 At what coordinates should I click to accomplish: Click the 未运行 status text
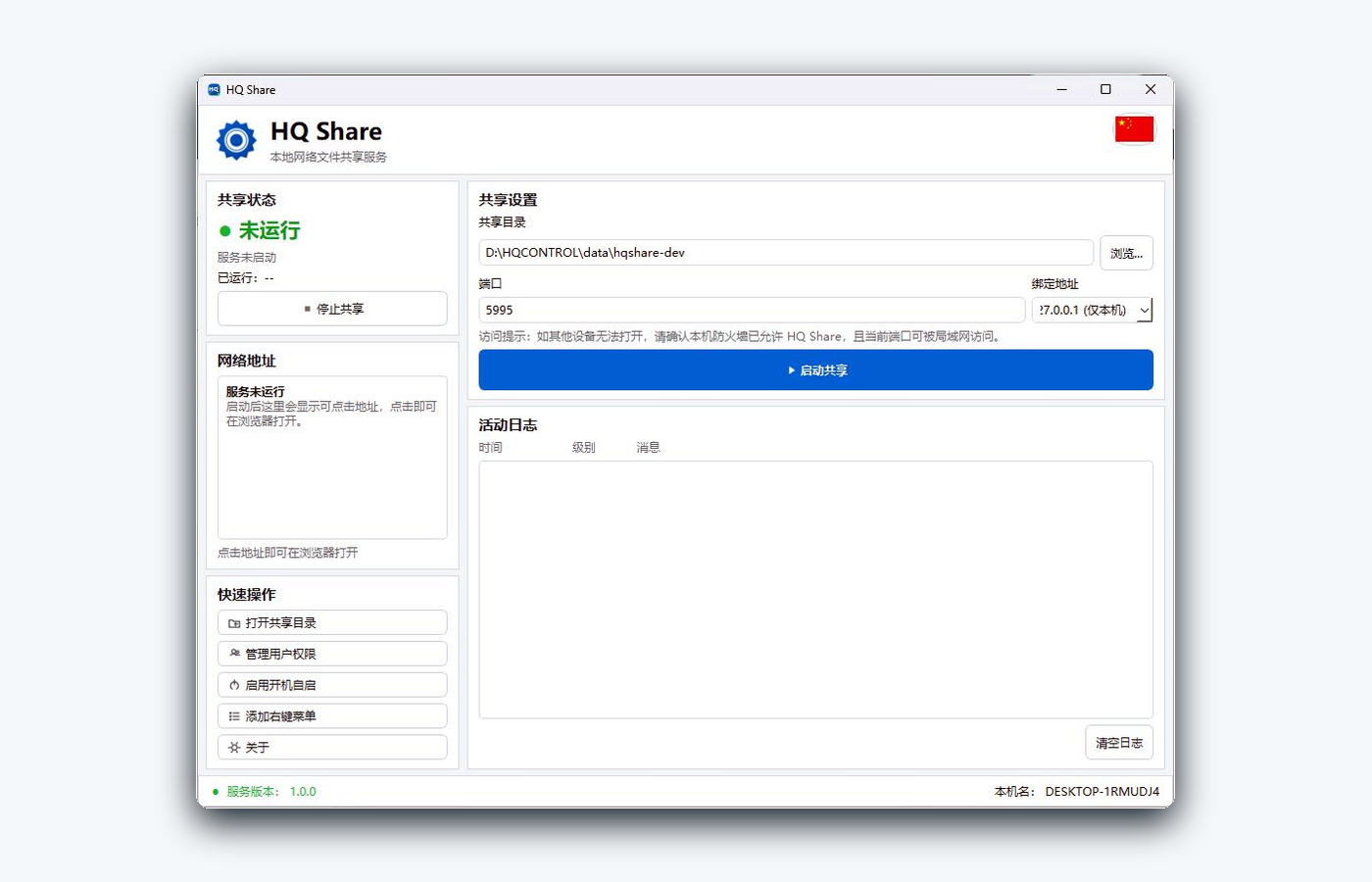pos(269,231)
